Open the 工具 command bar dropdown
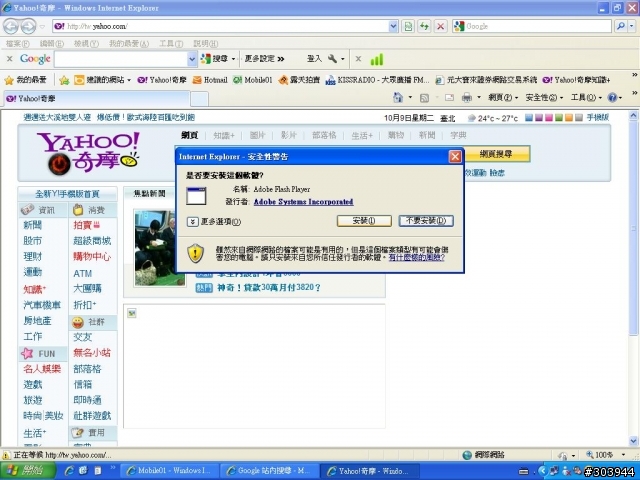The image size is (640, 480). [586, 98]
